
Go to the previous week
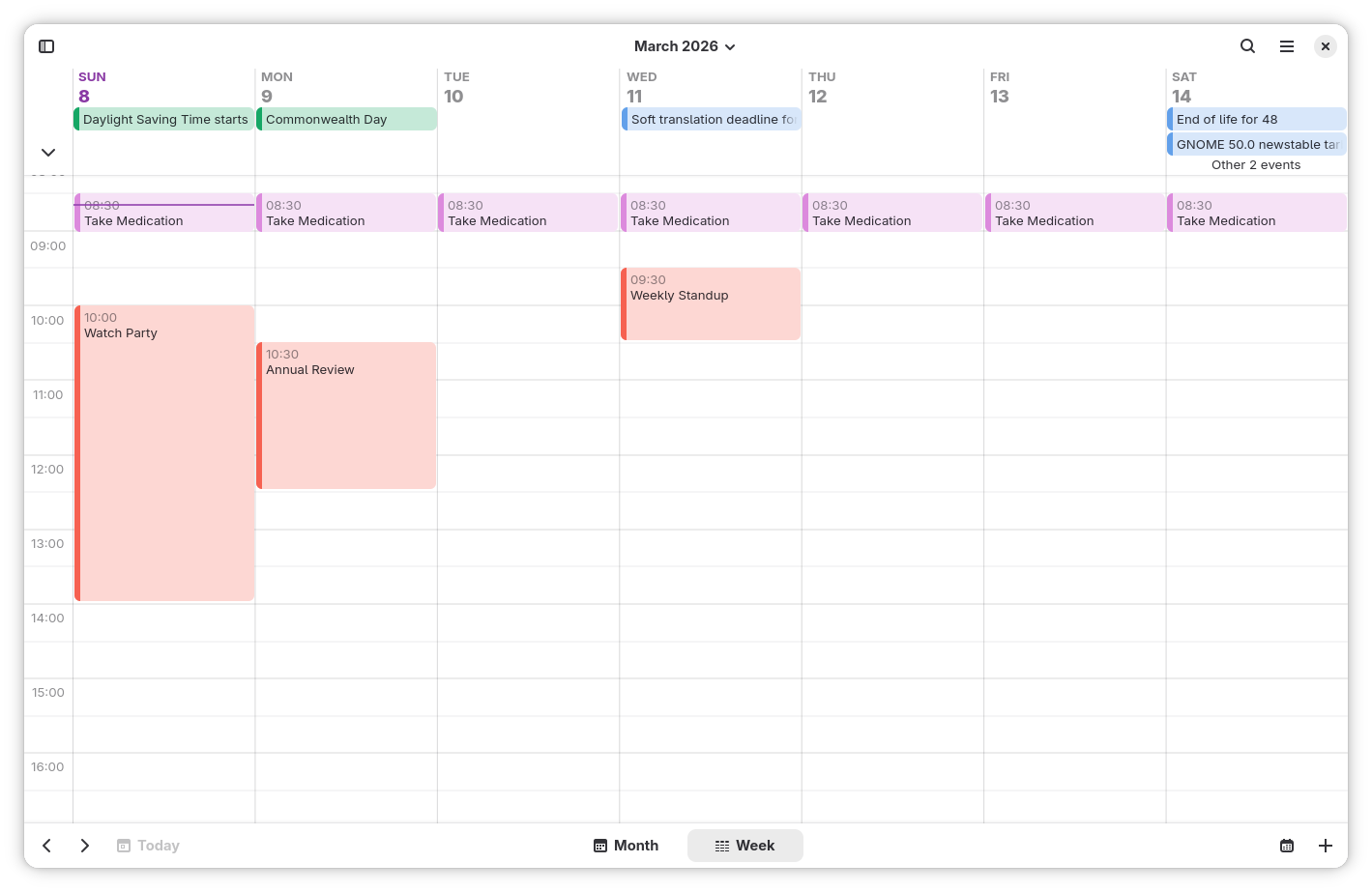pyautogui.click(x=46, y=846)
